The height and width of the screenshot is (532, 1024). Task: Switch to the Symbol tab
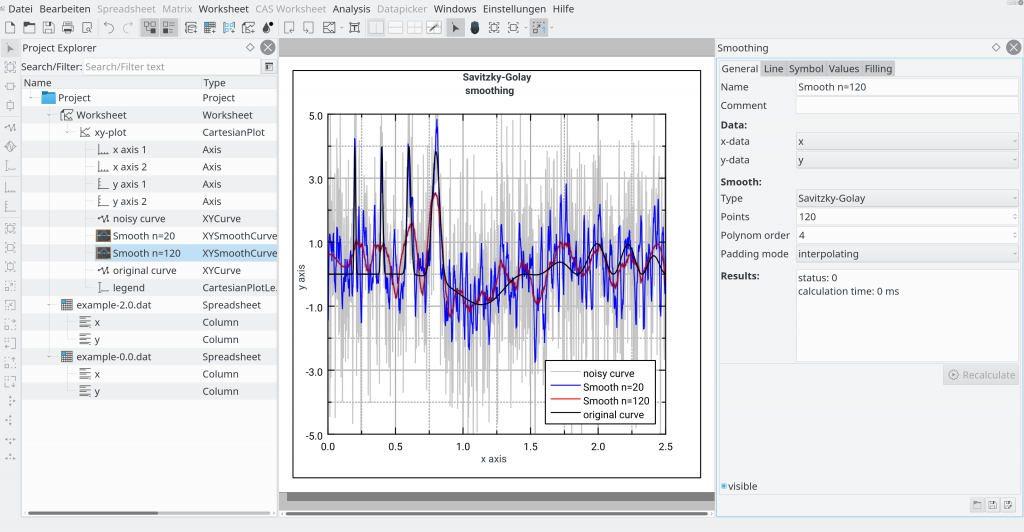pyautogui.click(x=806, y=69)
